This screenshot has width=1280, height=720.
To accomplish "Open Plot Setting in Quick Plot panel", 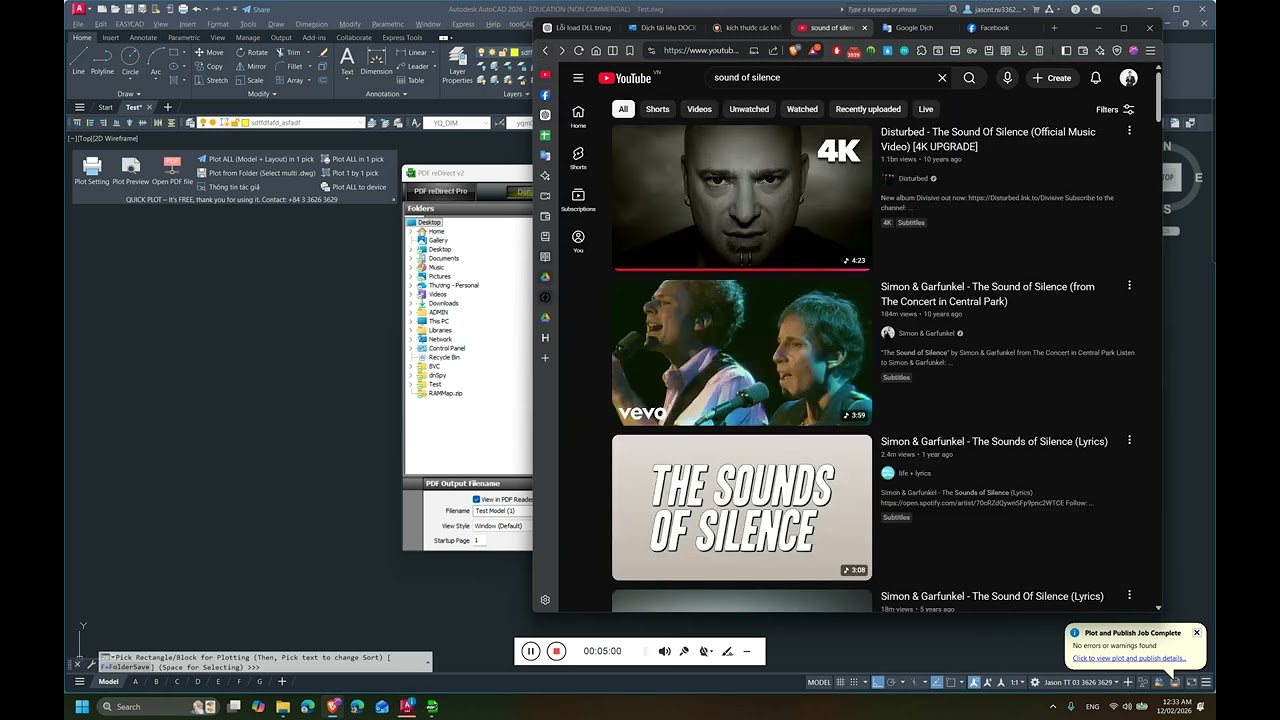I will coord(92,171).
